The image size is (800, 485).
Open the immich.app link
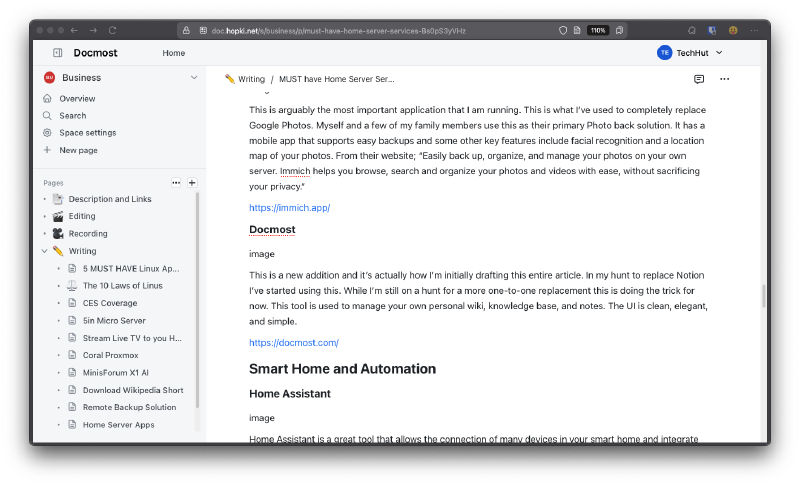coord(289,208)
